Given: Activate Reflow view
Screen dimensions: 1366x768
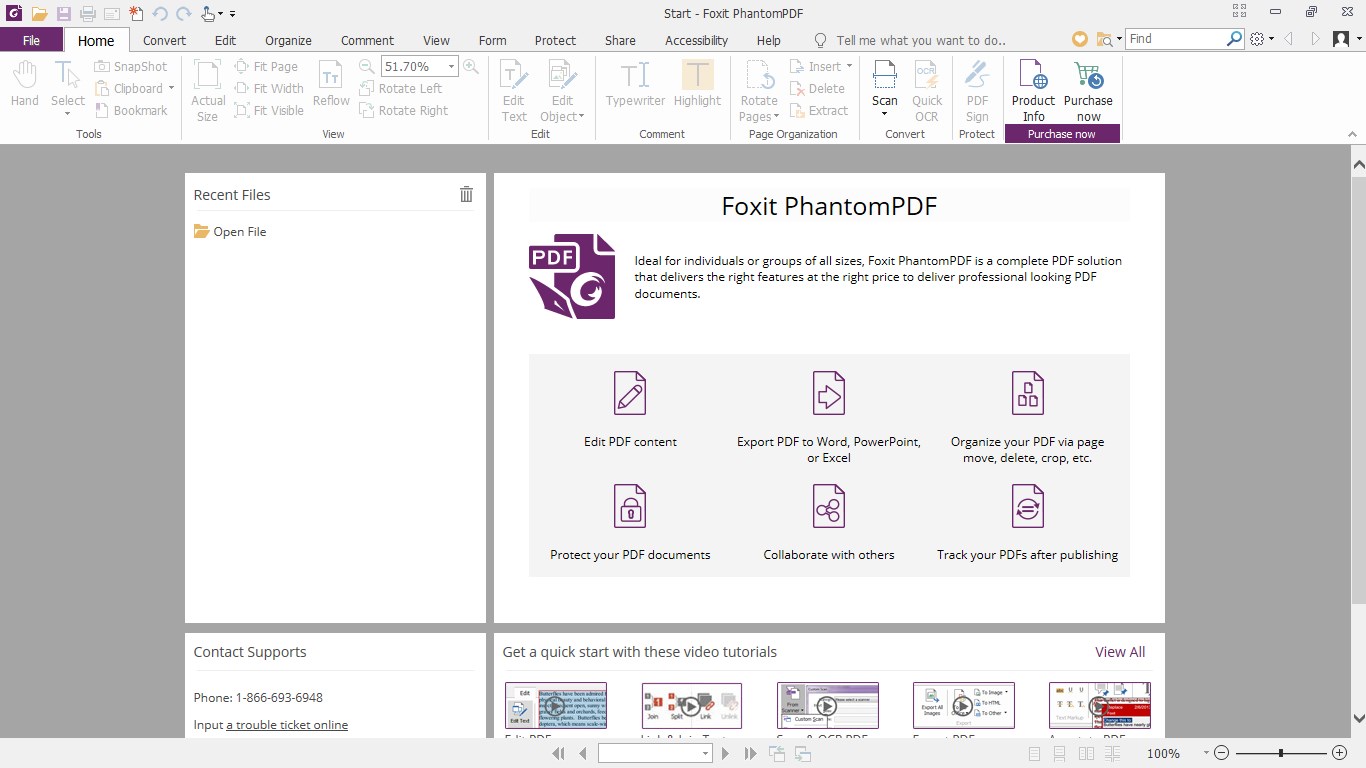Looking at the screenshot, I should (x=331, y=84).
